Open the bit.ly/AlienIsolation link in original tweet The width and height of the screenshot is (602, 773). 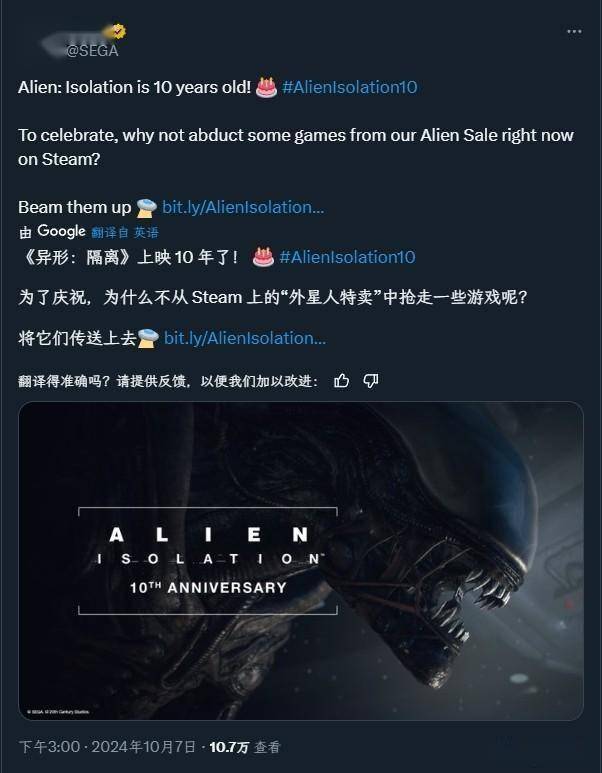pos(243,208)
